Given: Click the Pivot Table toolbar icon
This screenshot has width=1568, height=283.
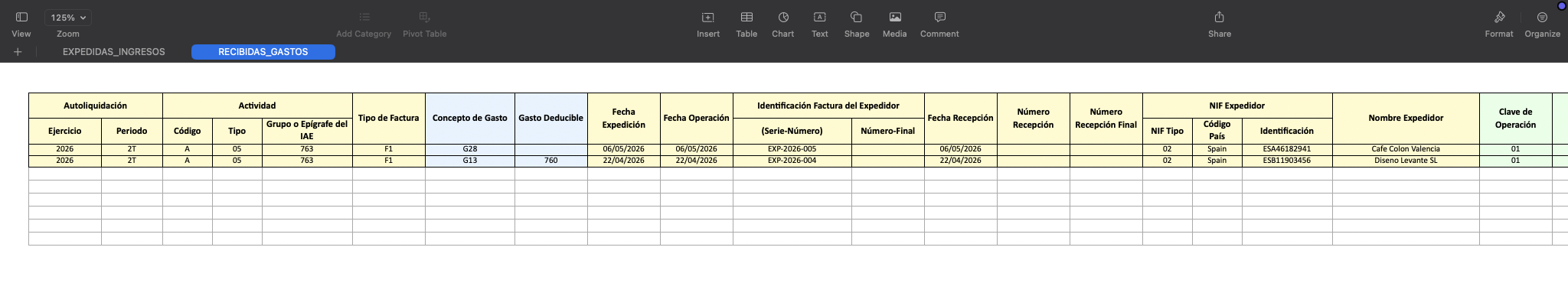Looking at the screenshot, I should (424, 17).
